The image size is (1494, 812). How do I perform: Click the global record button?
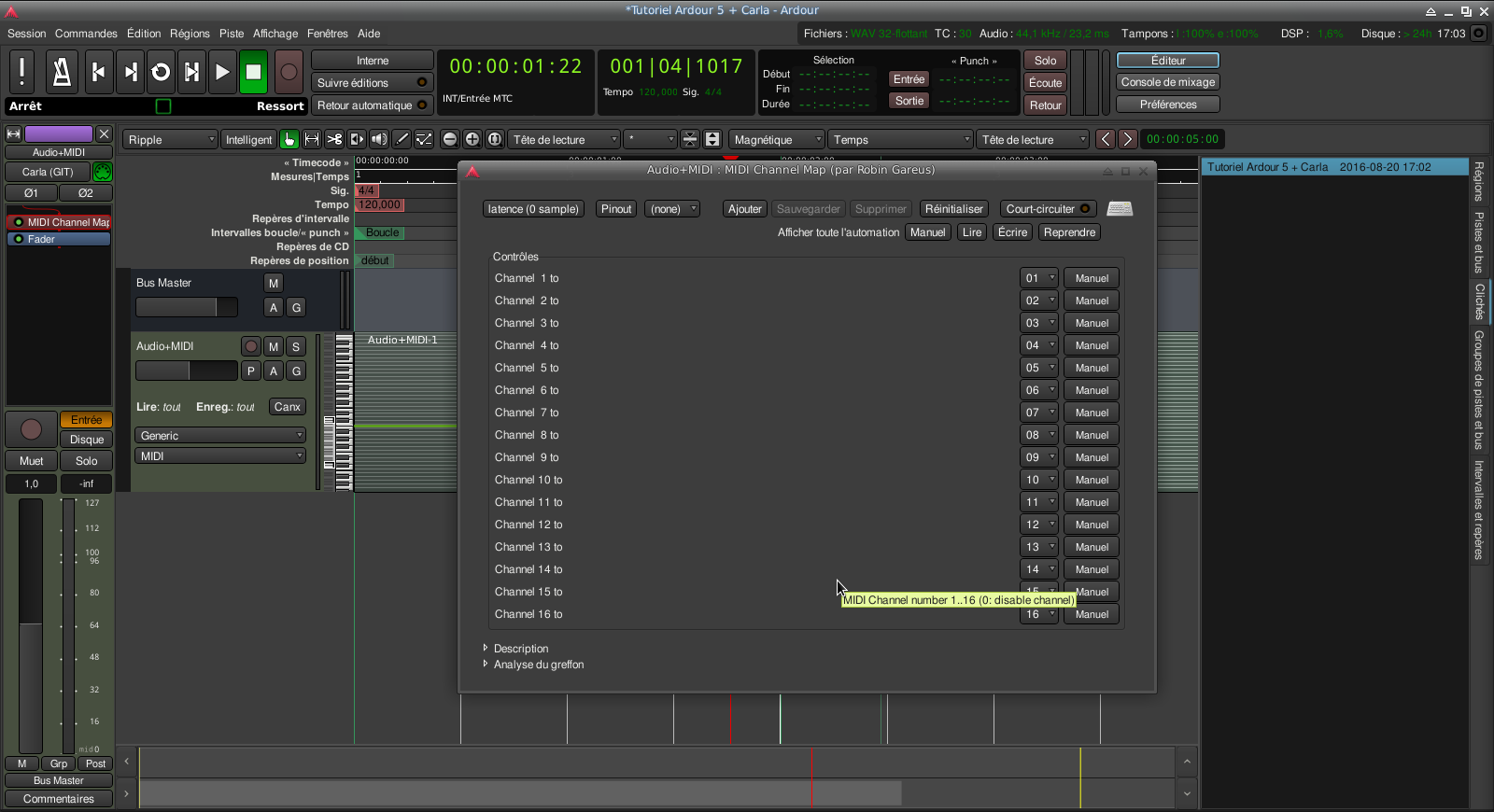[x=289, y=72]
